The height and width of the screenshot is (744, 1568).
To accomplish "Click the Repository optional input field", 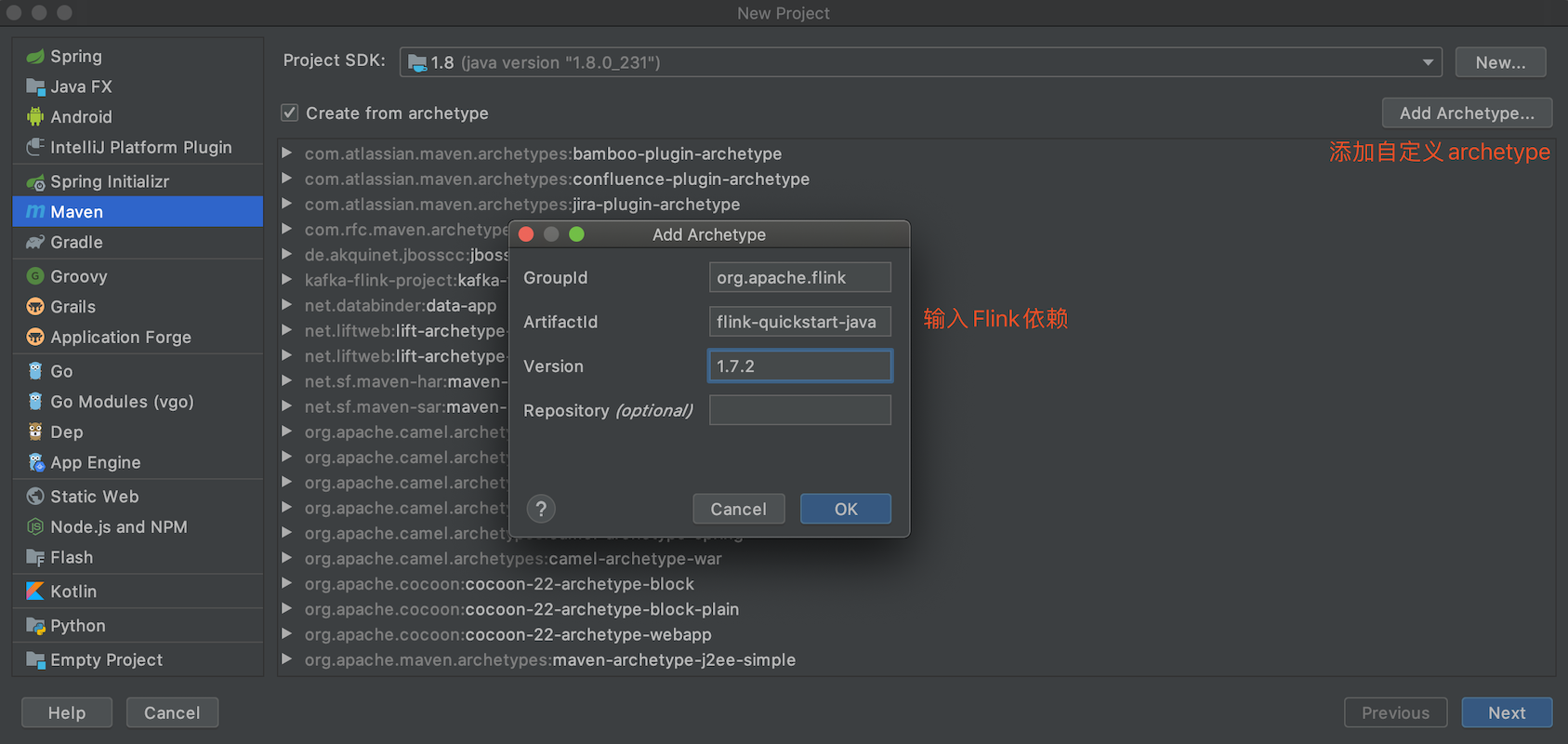I will click(x=799, y=410).
